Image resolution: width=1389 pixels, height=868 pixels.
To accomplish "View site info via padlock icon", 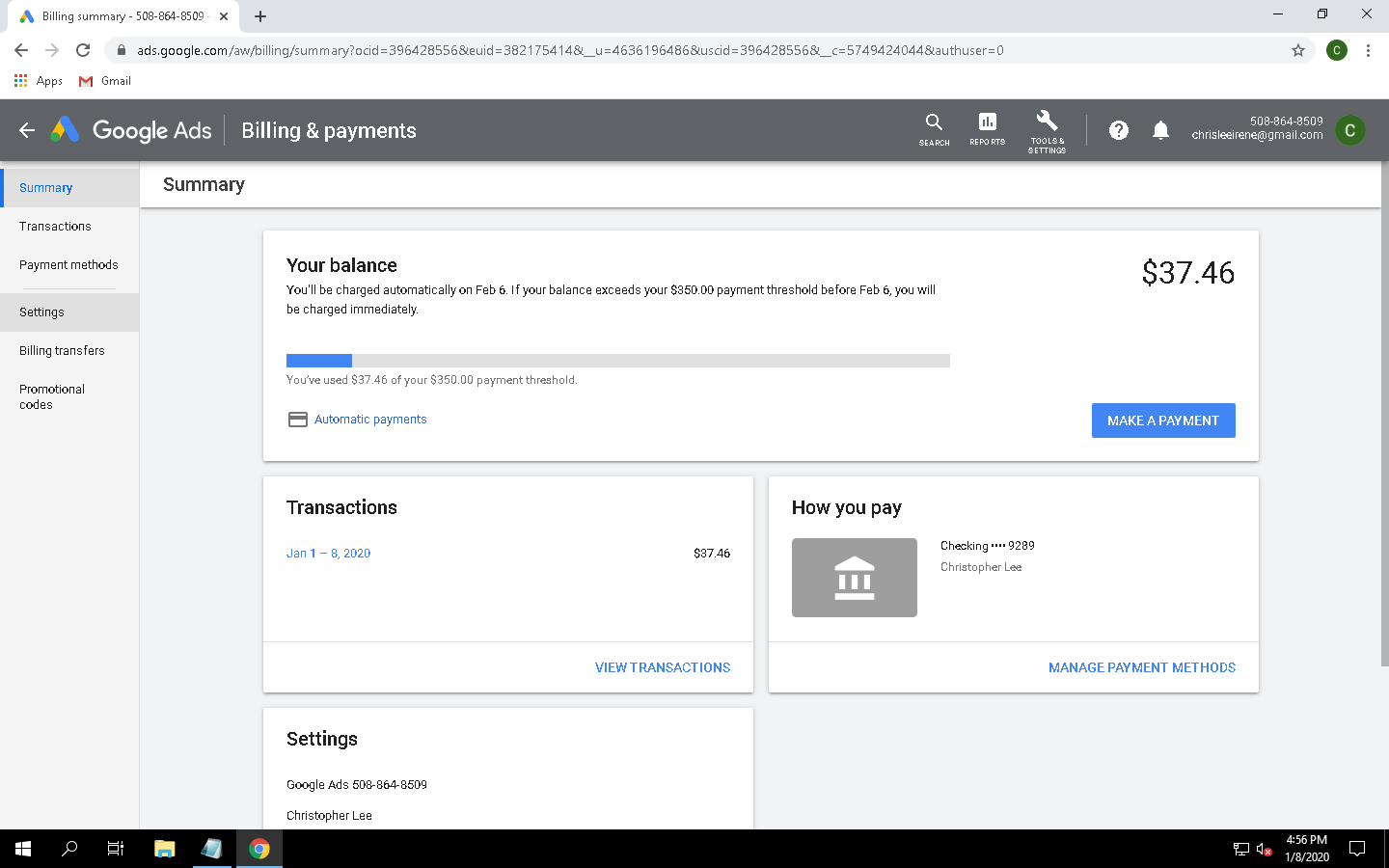I will pyautogui.click(x=121, y=50).
